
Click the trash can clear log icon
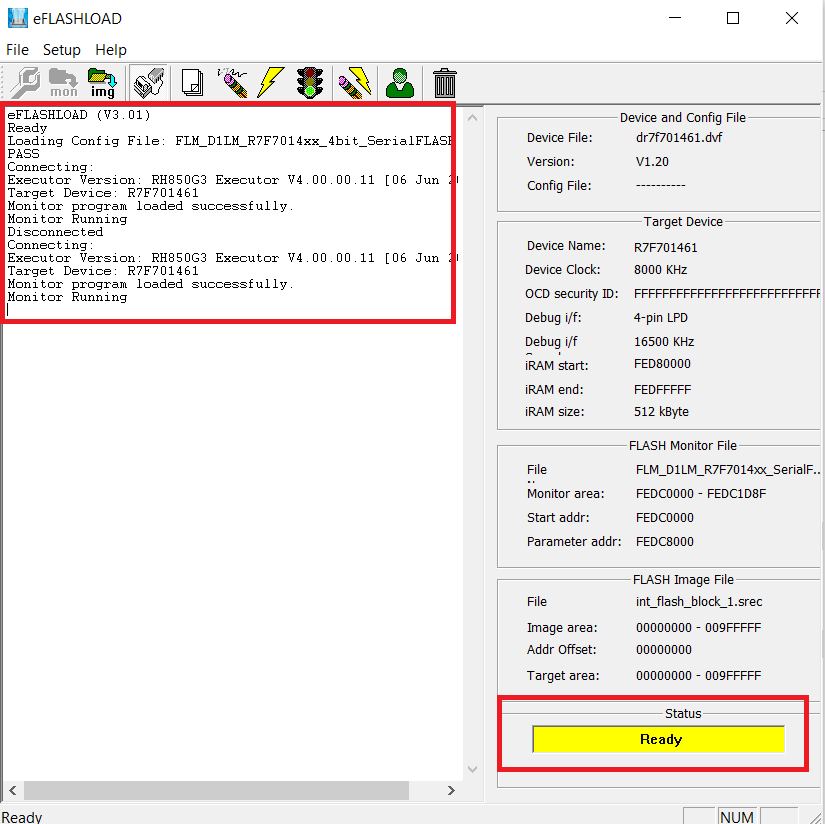[x=445, y=83]
